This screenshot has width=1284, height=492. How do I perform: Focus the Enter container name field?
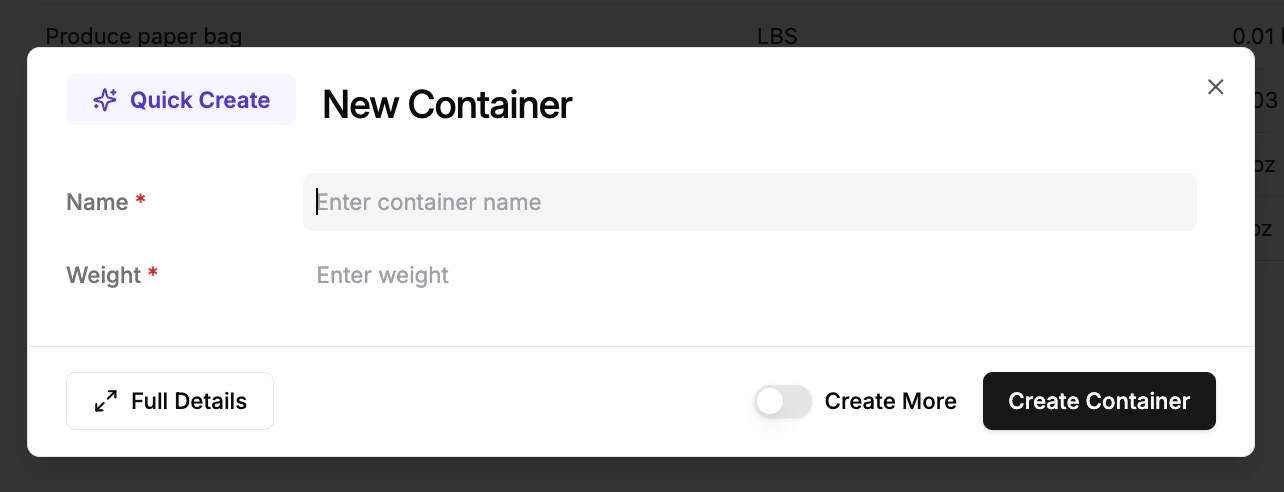click(x=750, y=202)
